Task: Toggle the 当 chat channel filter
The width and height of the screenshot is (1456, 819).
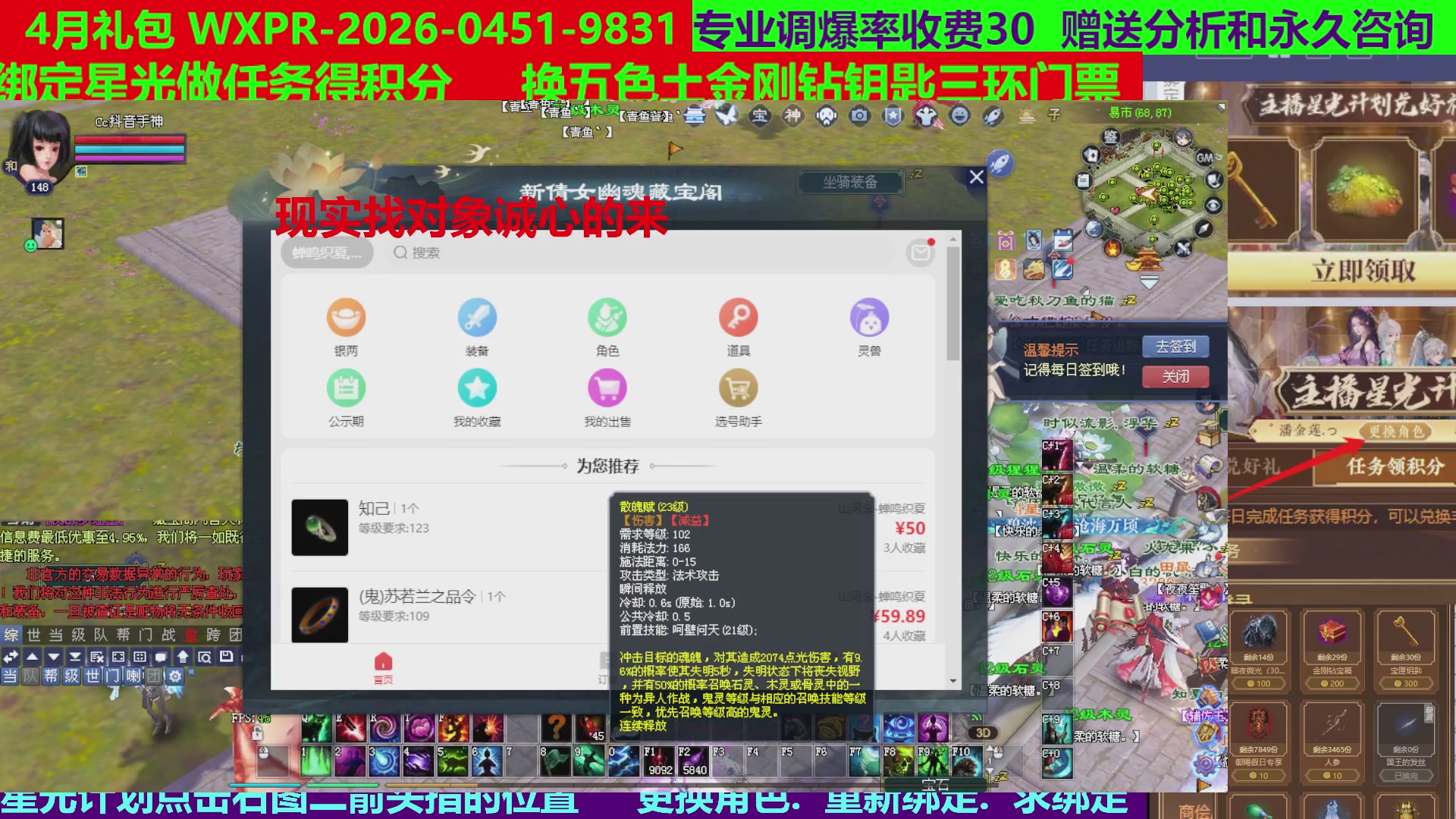Action: (9, 676)
